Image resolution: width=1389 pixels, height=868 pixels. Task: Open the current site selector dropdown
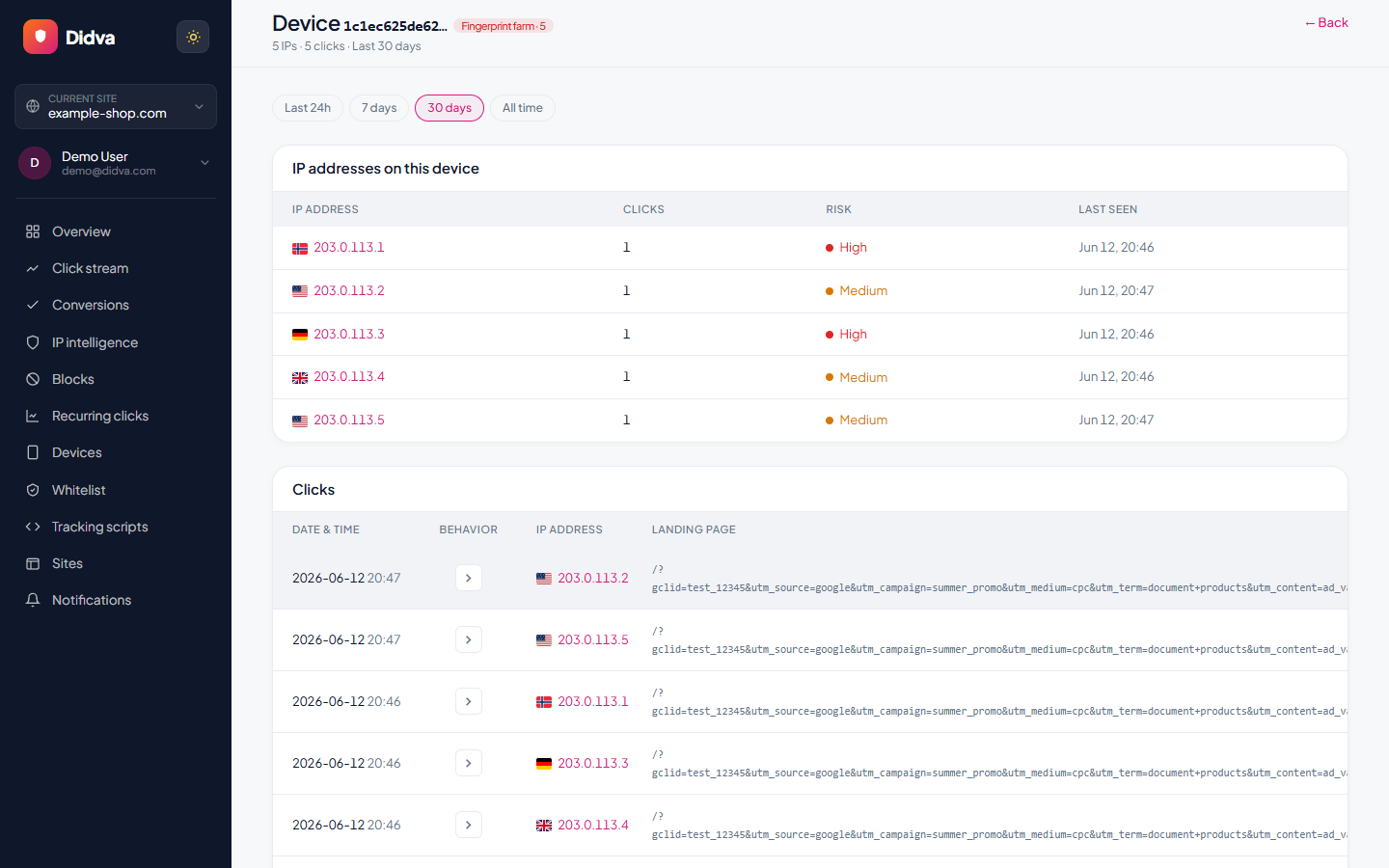(x=116, y=106)
